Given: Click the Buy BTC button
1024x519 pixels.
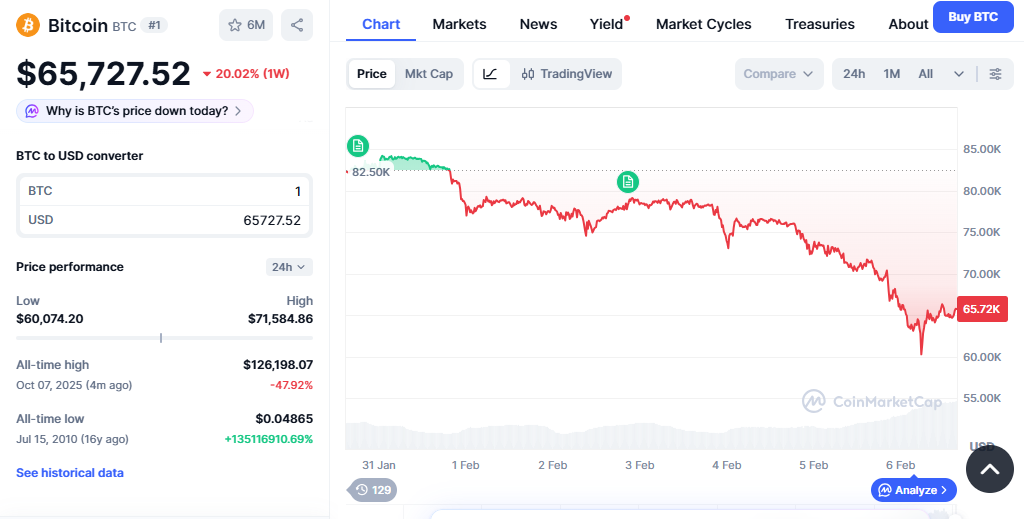Looking at the screenshot, I should point(972,17).
